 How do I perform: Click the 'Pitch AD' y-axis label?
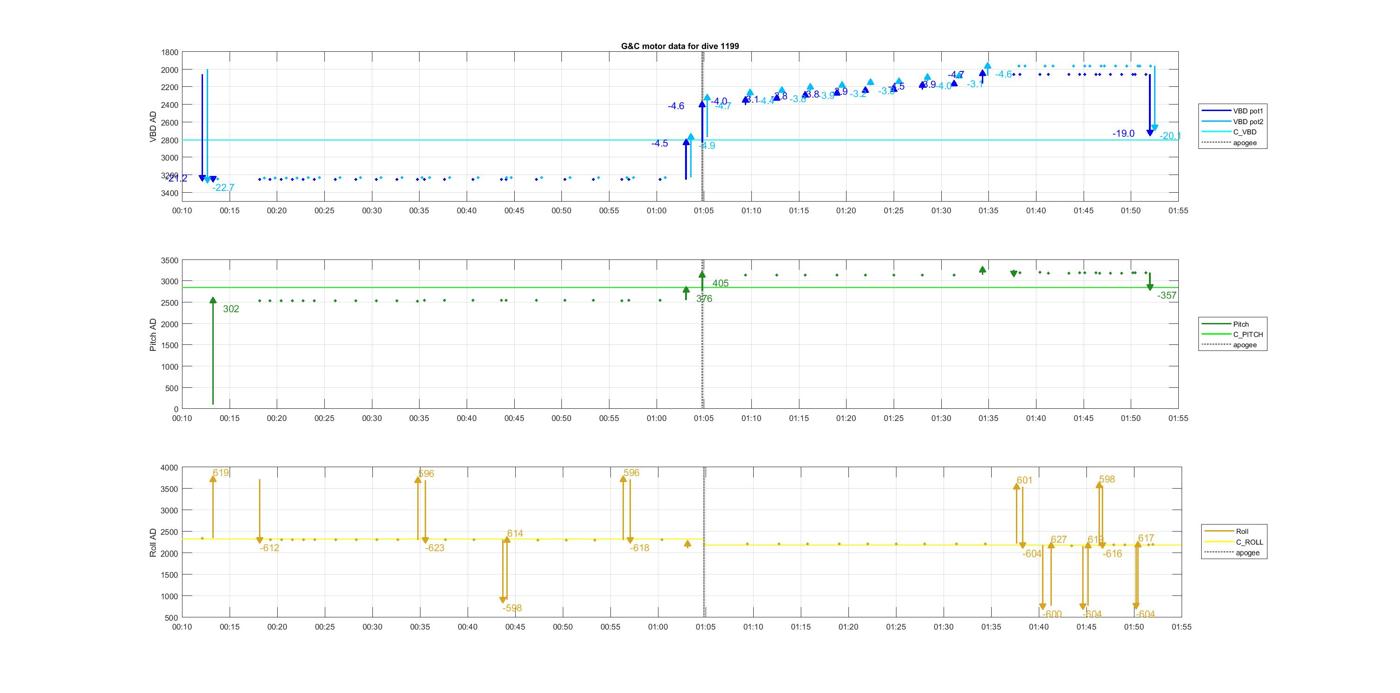154,333
